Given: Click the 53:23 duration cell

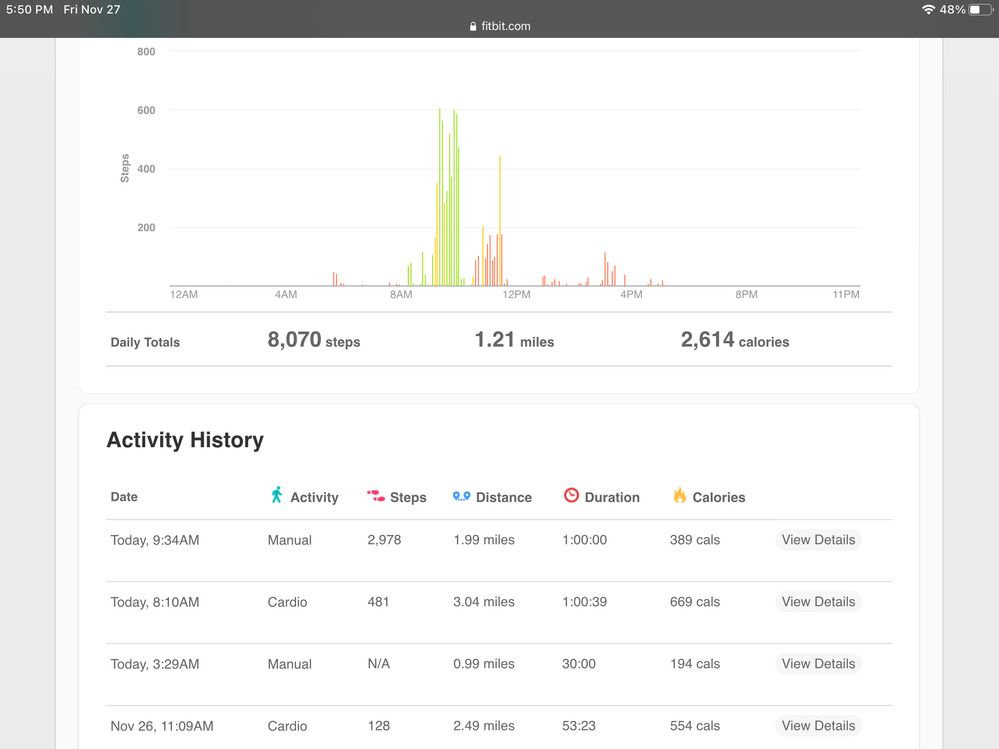Looking at the screenshot, I should (579, 726).
